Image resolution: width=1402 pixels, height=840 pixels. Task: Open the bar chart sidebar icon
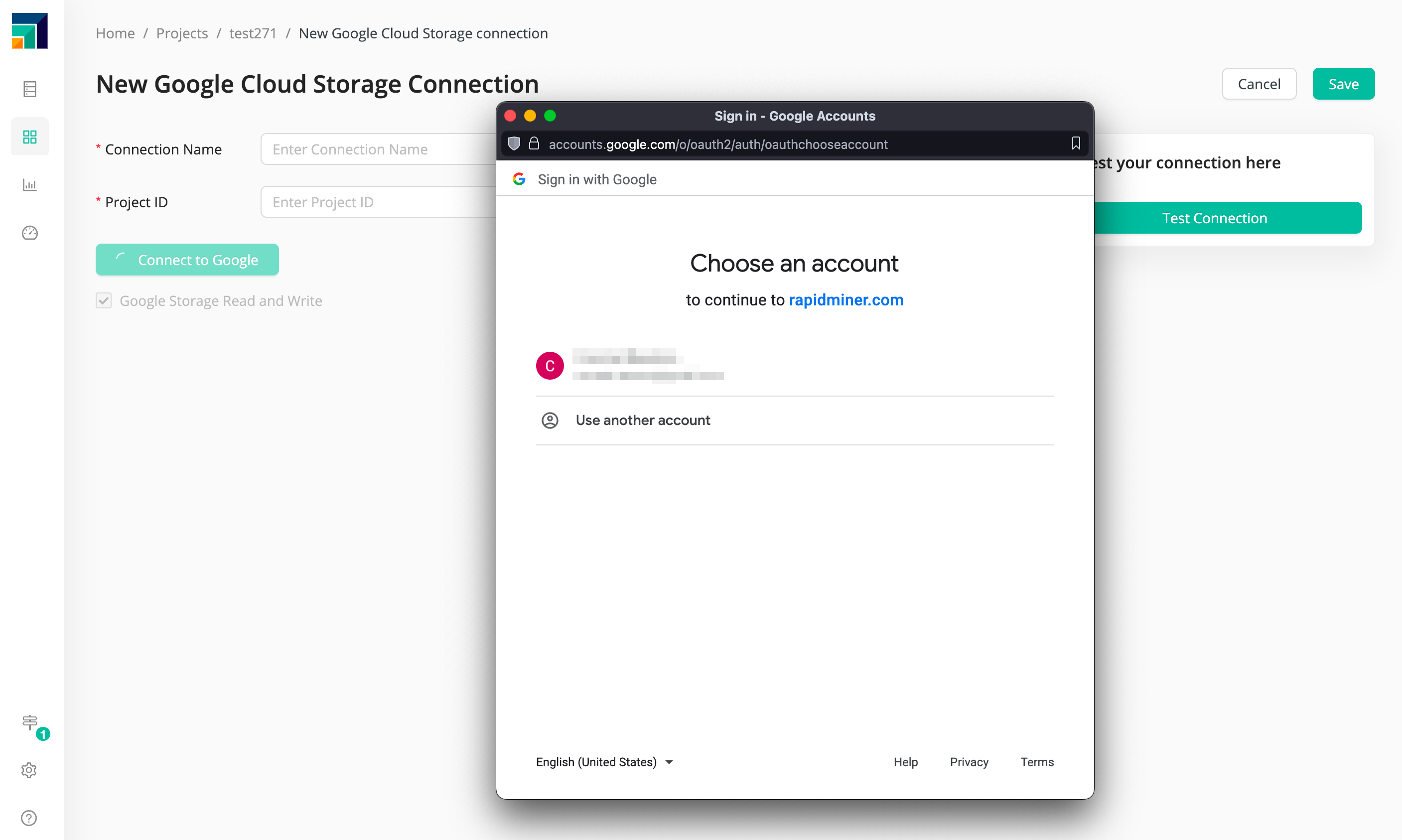pos(29,184)
